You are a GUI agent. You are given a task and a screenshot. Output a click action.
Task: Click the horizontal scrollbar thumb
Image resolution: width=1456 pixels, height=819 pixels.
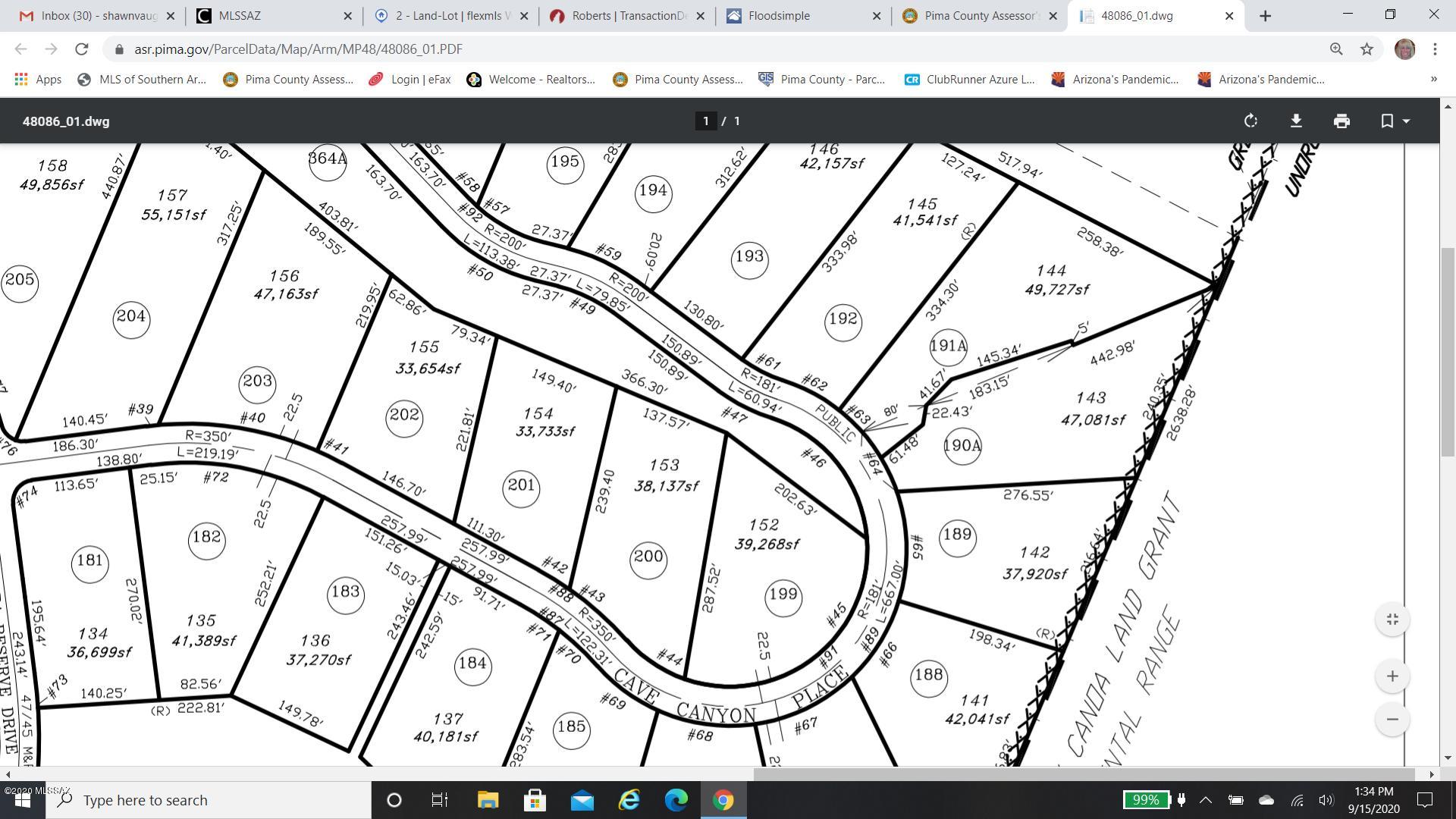click(x=1084, y=774)
